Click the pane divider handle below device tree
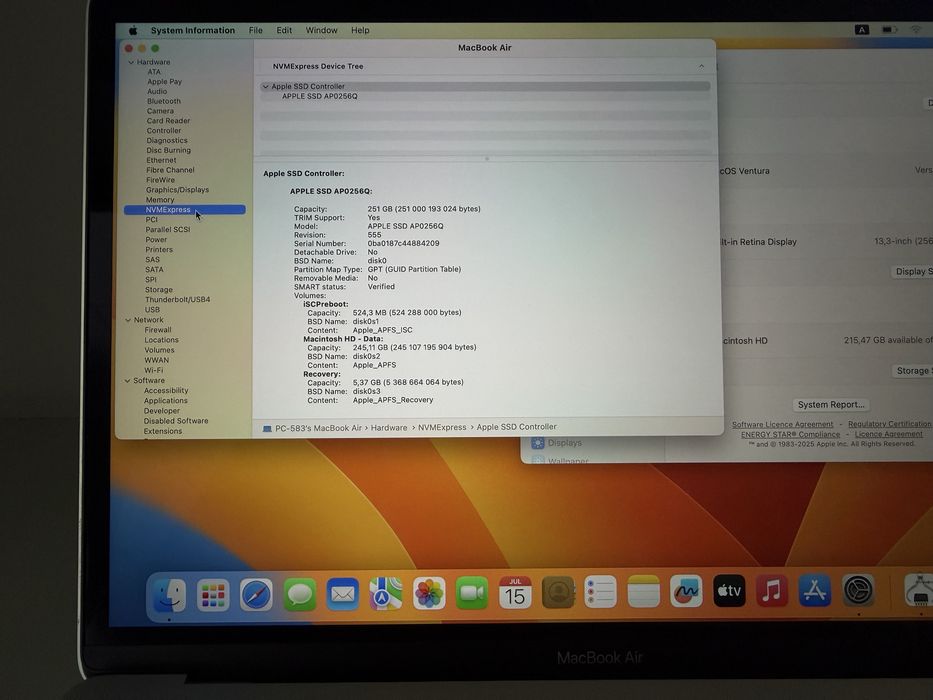 (487, 159)
